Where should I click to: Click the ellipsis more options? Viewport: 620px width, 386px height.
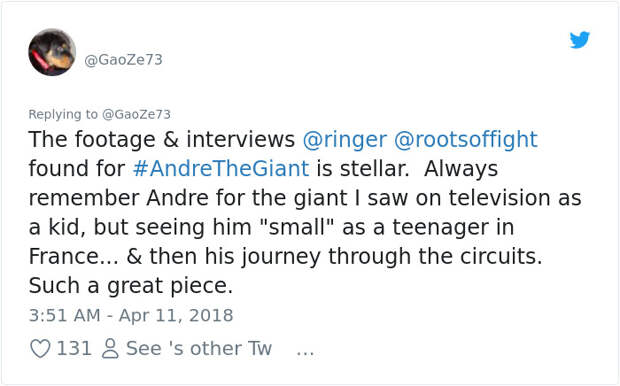306,350
